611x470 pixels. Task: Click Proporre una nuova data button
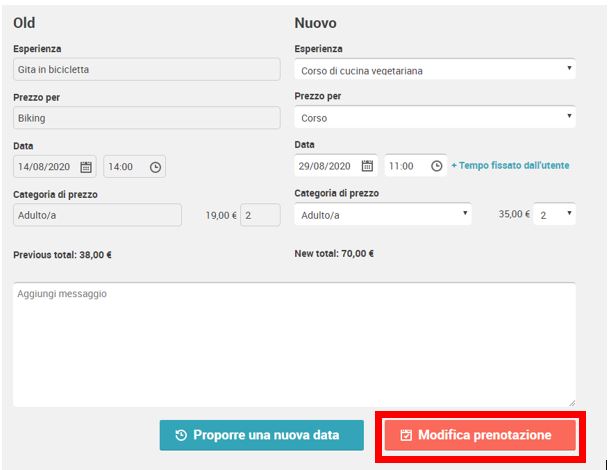[261, 435]
